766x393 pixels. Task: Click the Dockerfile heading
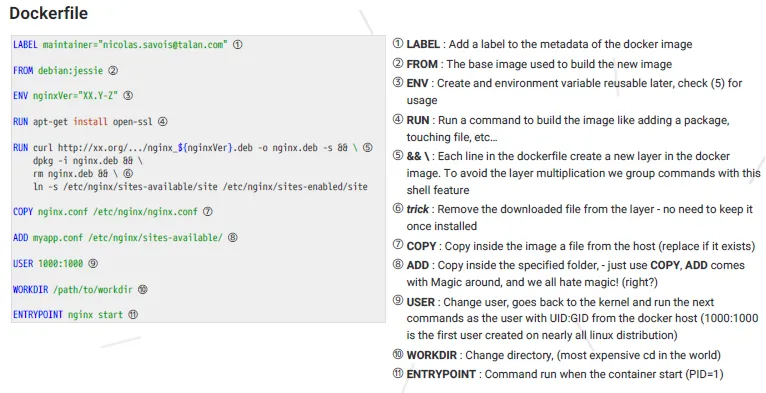point(48,13)
